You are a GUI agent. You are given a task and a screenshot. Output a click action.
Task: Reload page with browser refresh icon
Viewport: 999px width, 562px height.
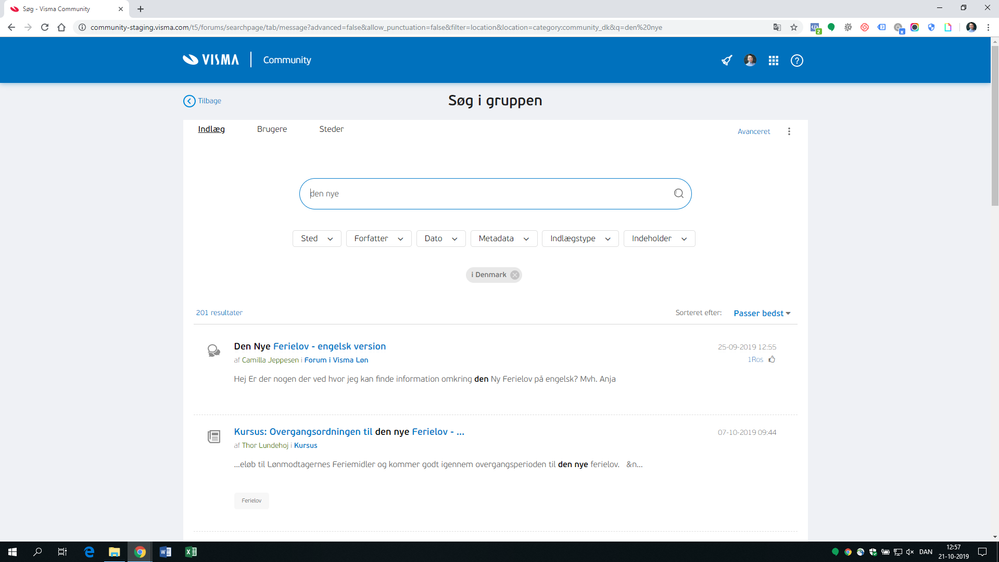pos(45,27)
